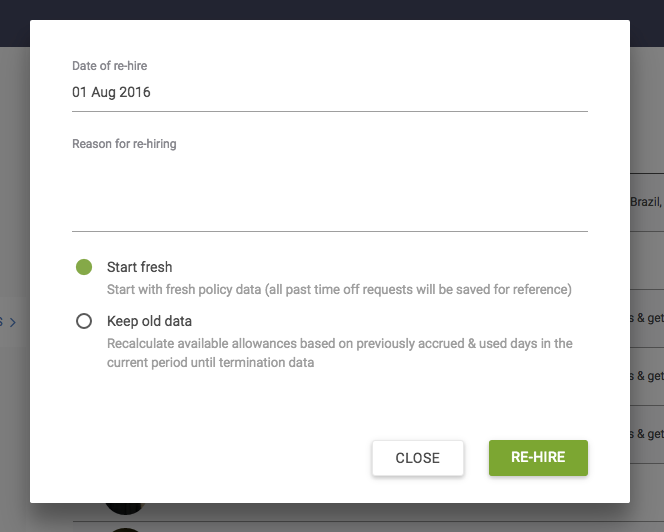Select the Keep old data radio button
Screen dimensions: 664x532
(84, 321)
